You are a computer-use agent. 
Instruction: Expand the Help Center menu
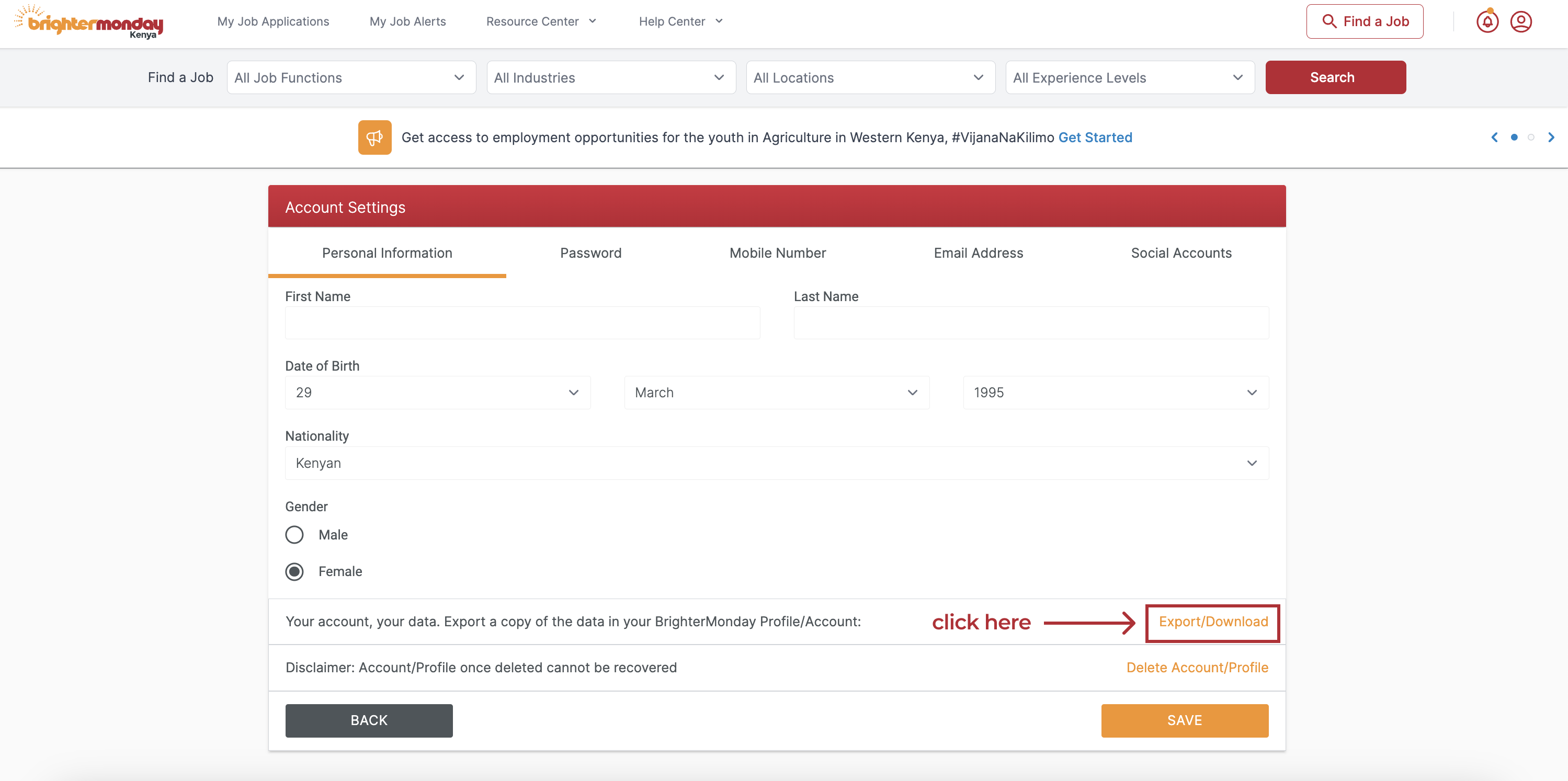[680, 21]
